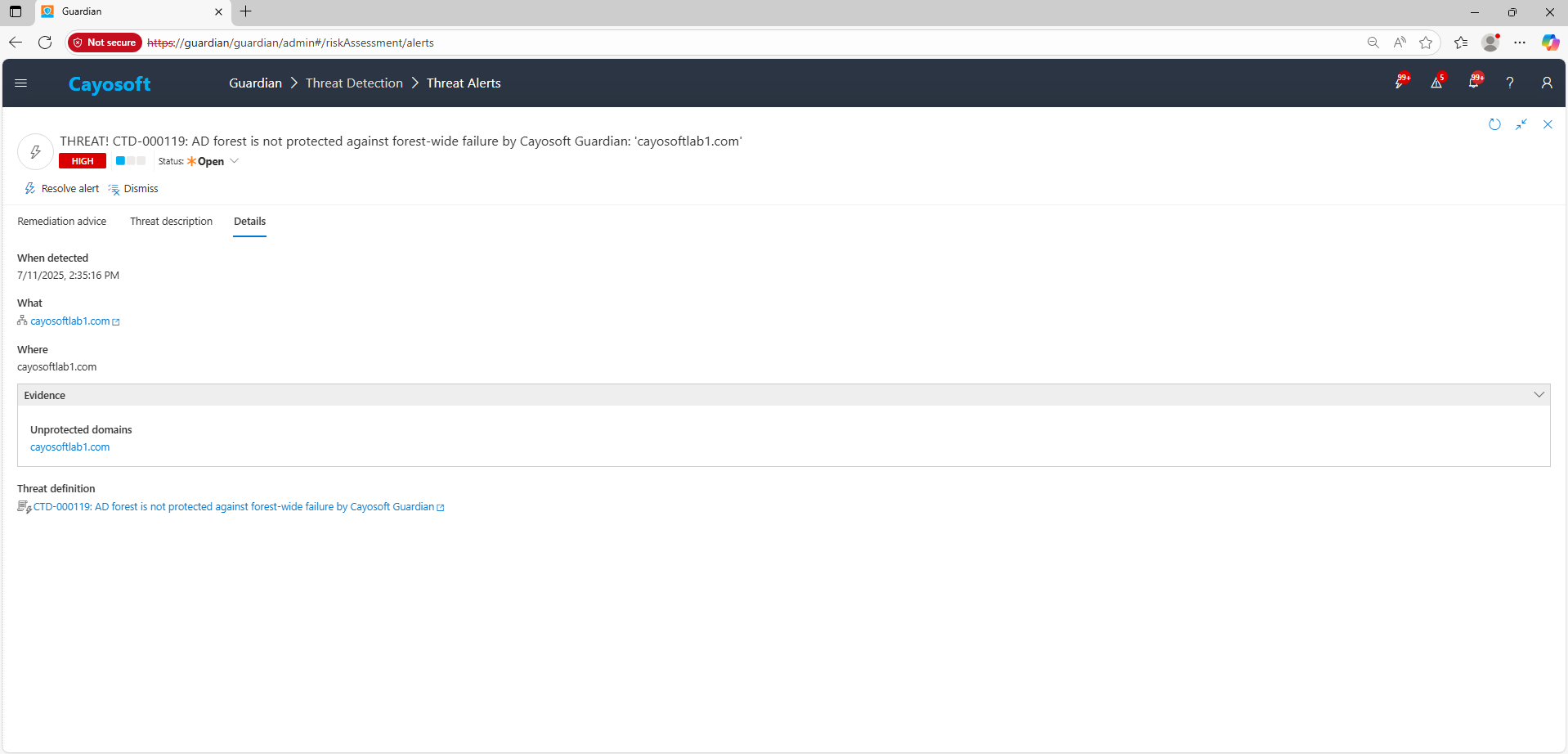
Task: Click Resolve alert button
Action: click(x=62, y=189)
